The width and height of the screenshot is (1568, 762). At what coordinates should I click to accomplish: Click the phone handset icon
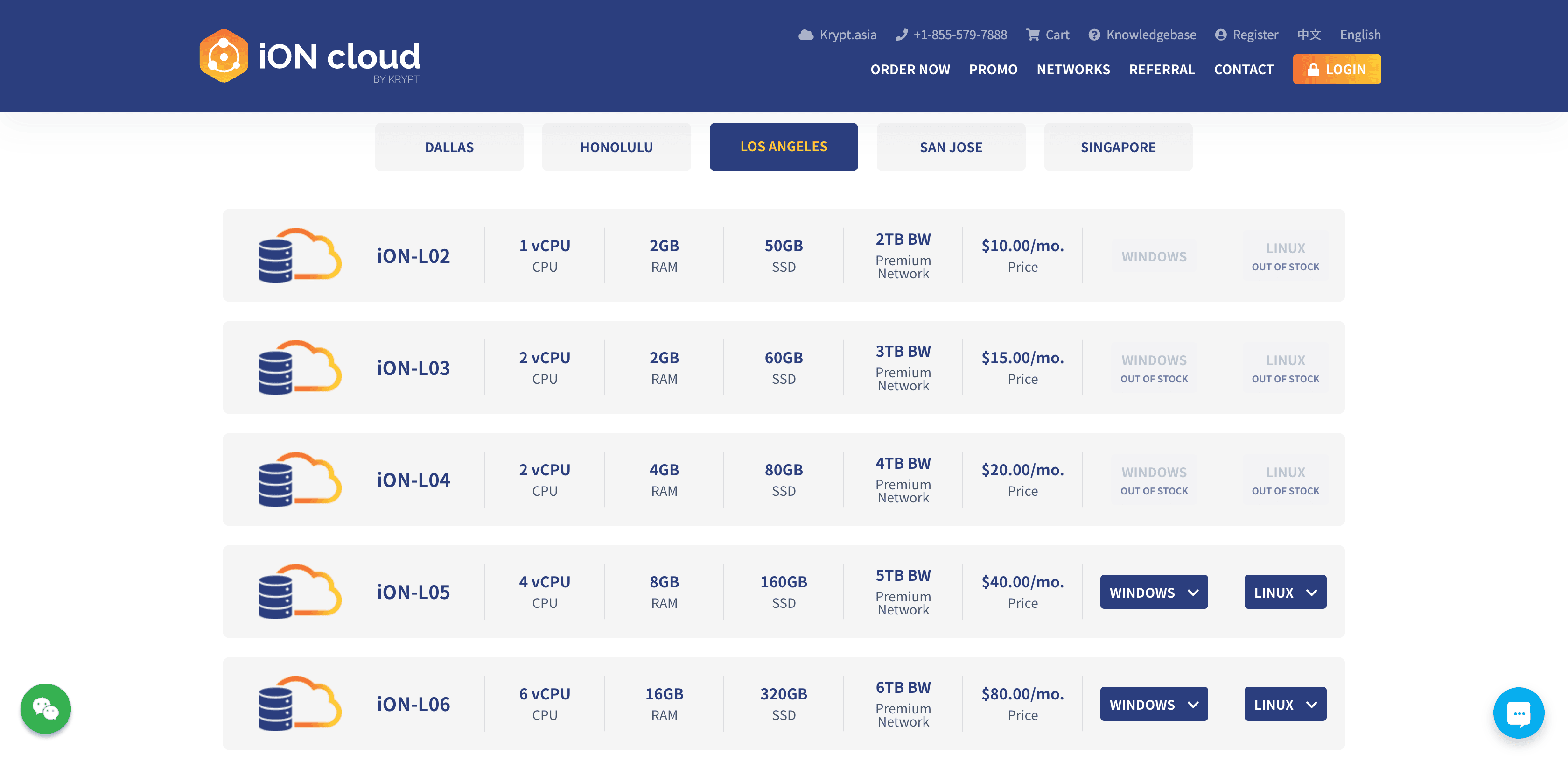[902, 35]
